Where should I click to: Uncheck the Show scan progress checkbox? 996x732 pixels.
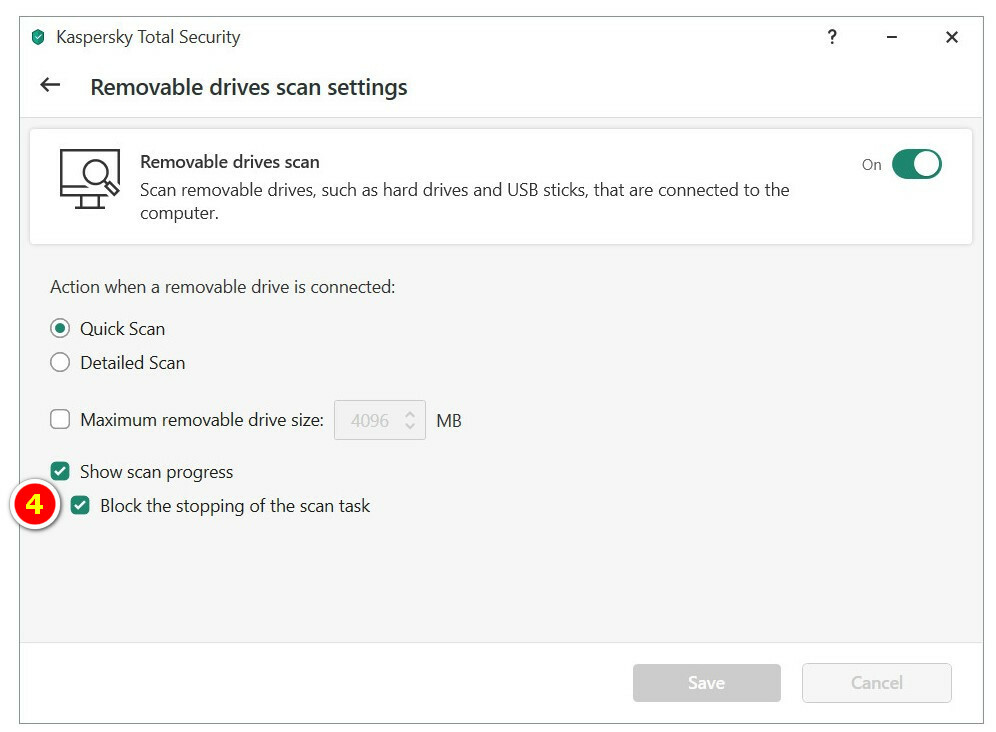tap(61, 472)
